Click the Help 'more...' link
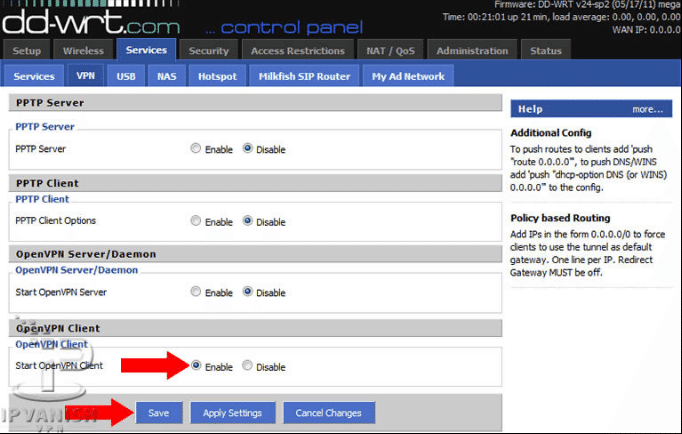 pos(647,109)
